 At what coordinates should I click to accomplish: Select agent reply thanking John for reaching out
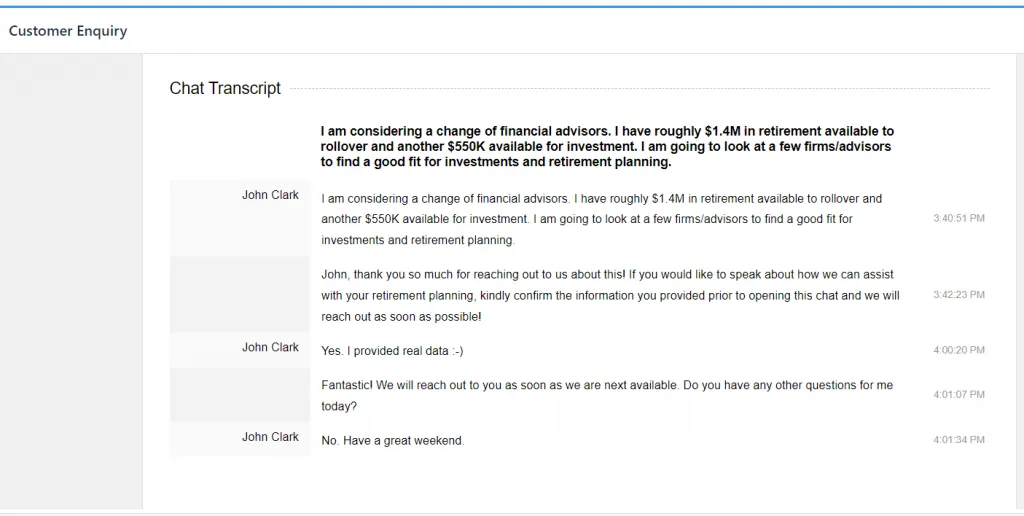click(610, 295)
